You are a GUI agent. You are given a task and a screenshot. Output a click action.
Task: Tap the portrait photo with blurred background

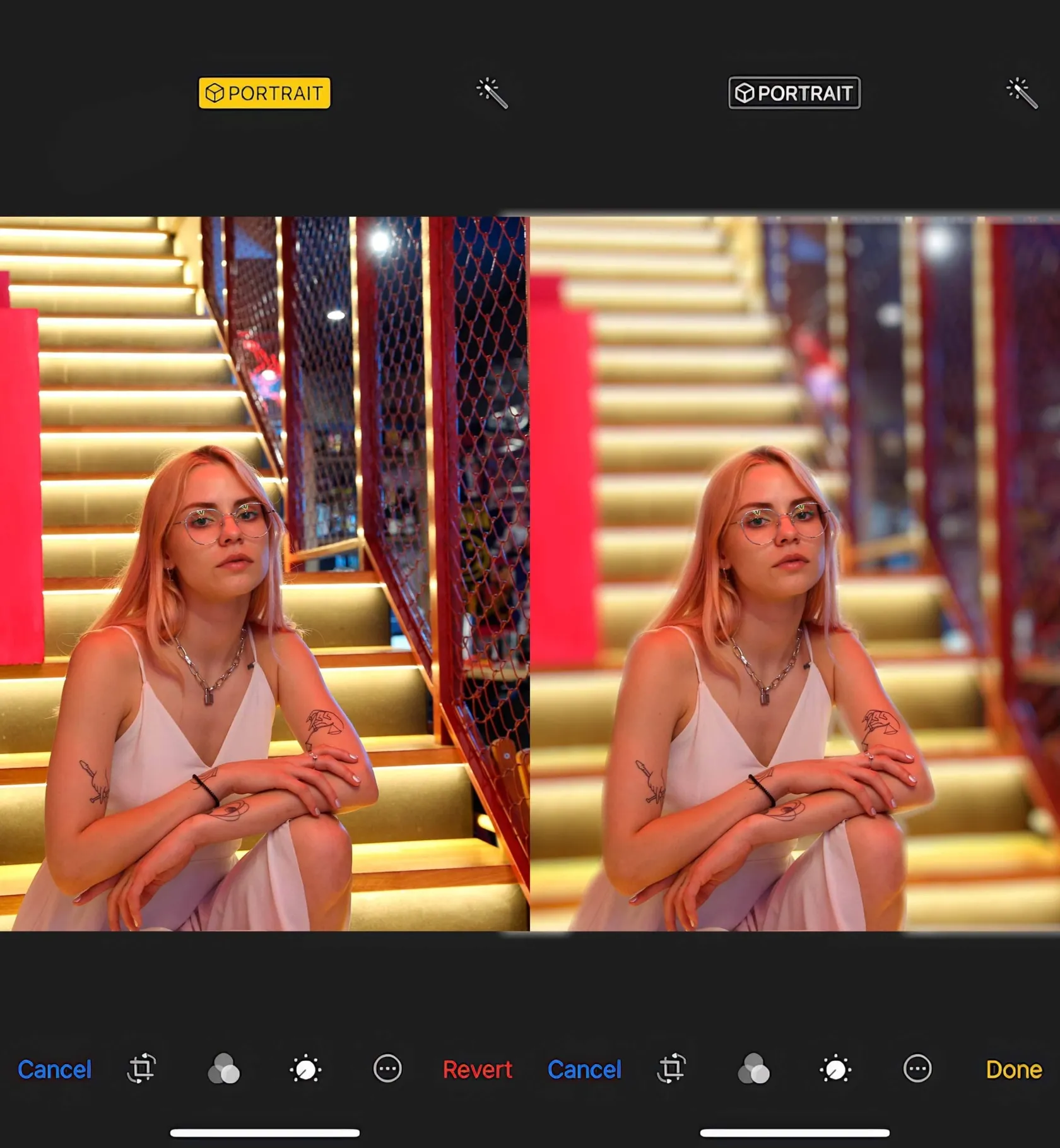pos(794,573)
